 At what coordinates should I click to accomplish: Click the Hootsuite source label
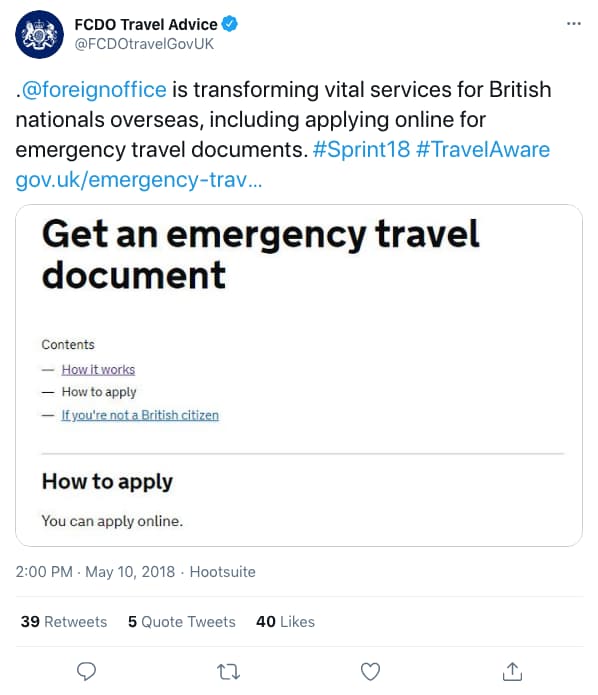click(x=223, y=572)
